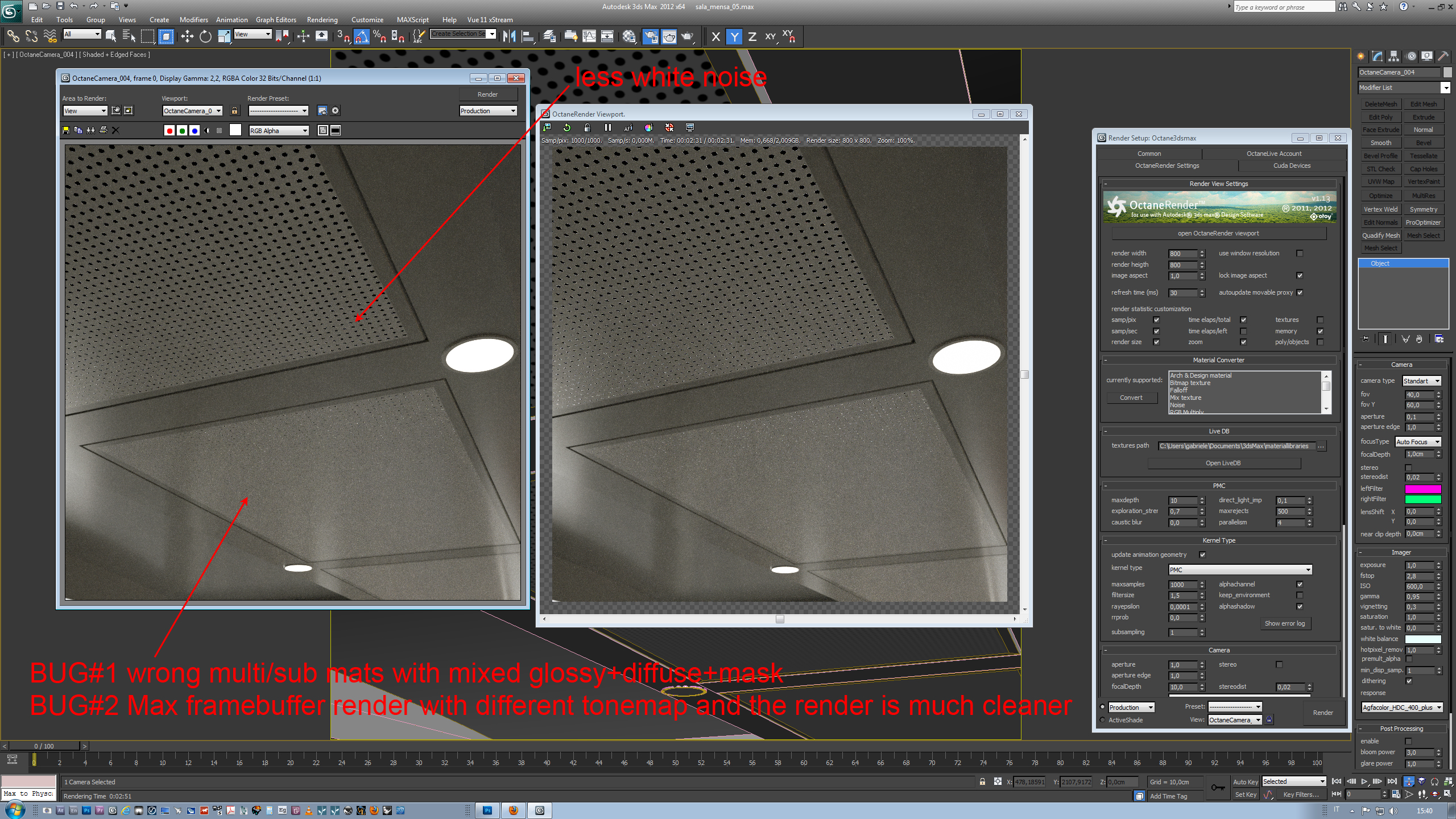Open the Rendering menu

322,19
